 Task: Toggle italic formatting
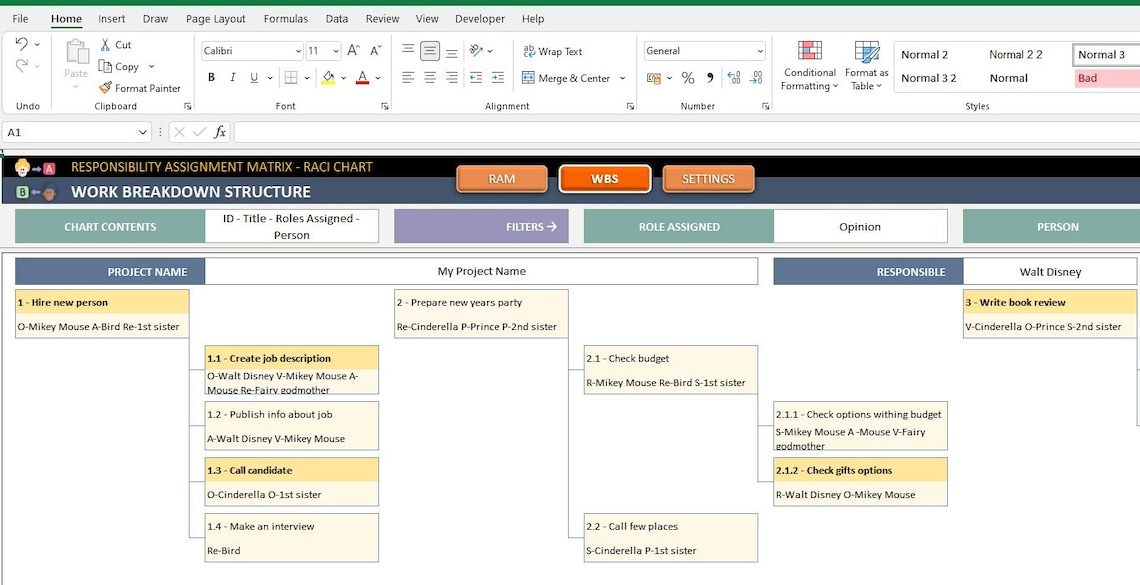pyautogui.click(x=232, y=76)
